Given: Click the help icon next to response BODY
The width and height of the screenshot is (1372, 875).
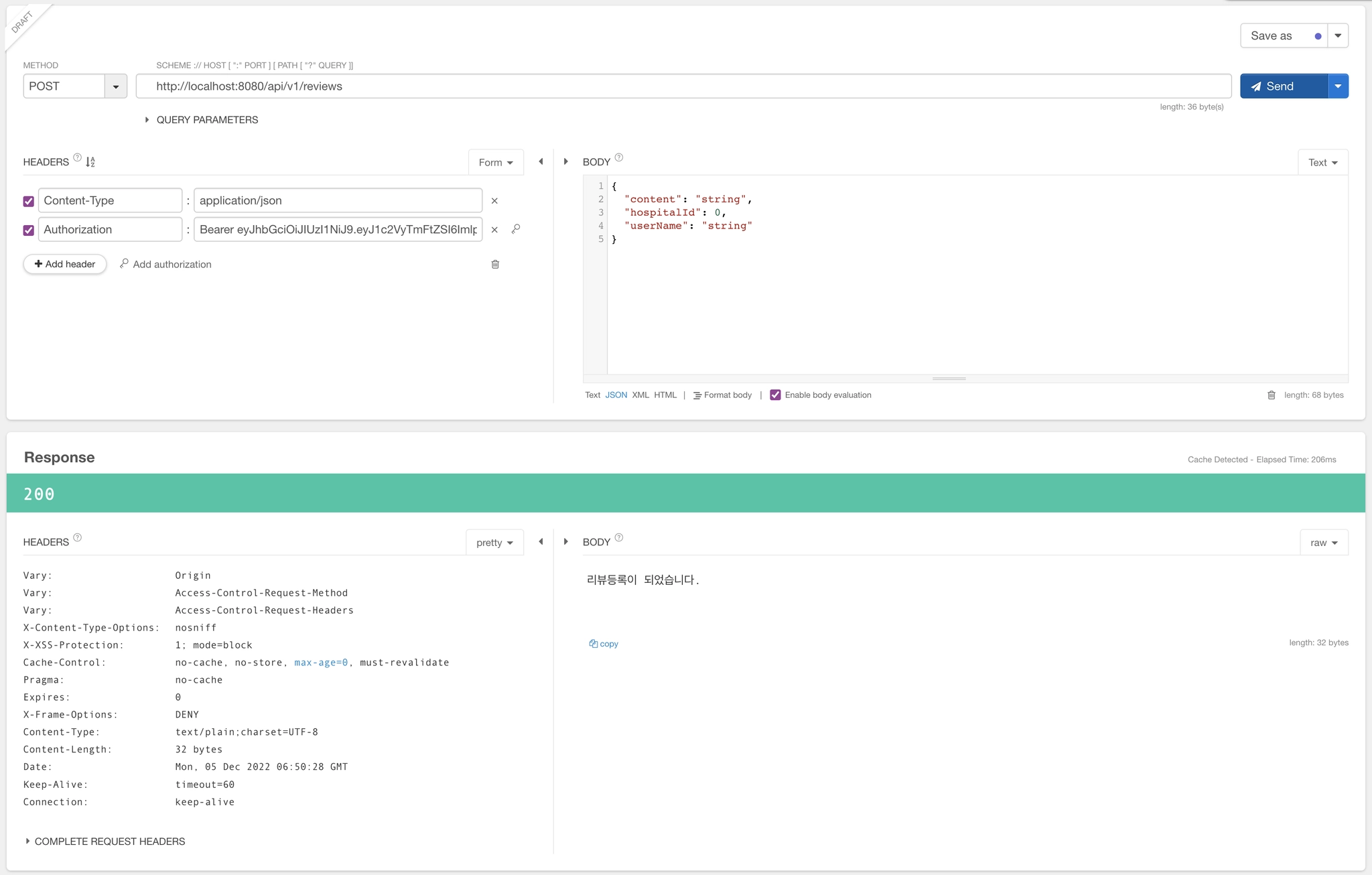Looking at the screenshot, I should pyautogui.click(x=619, y=537).
